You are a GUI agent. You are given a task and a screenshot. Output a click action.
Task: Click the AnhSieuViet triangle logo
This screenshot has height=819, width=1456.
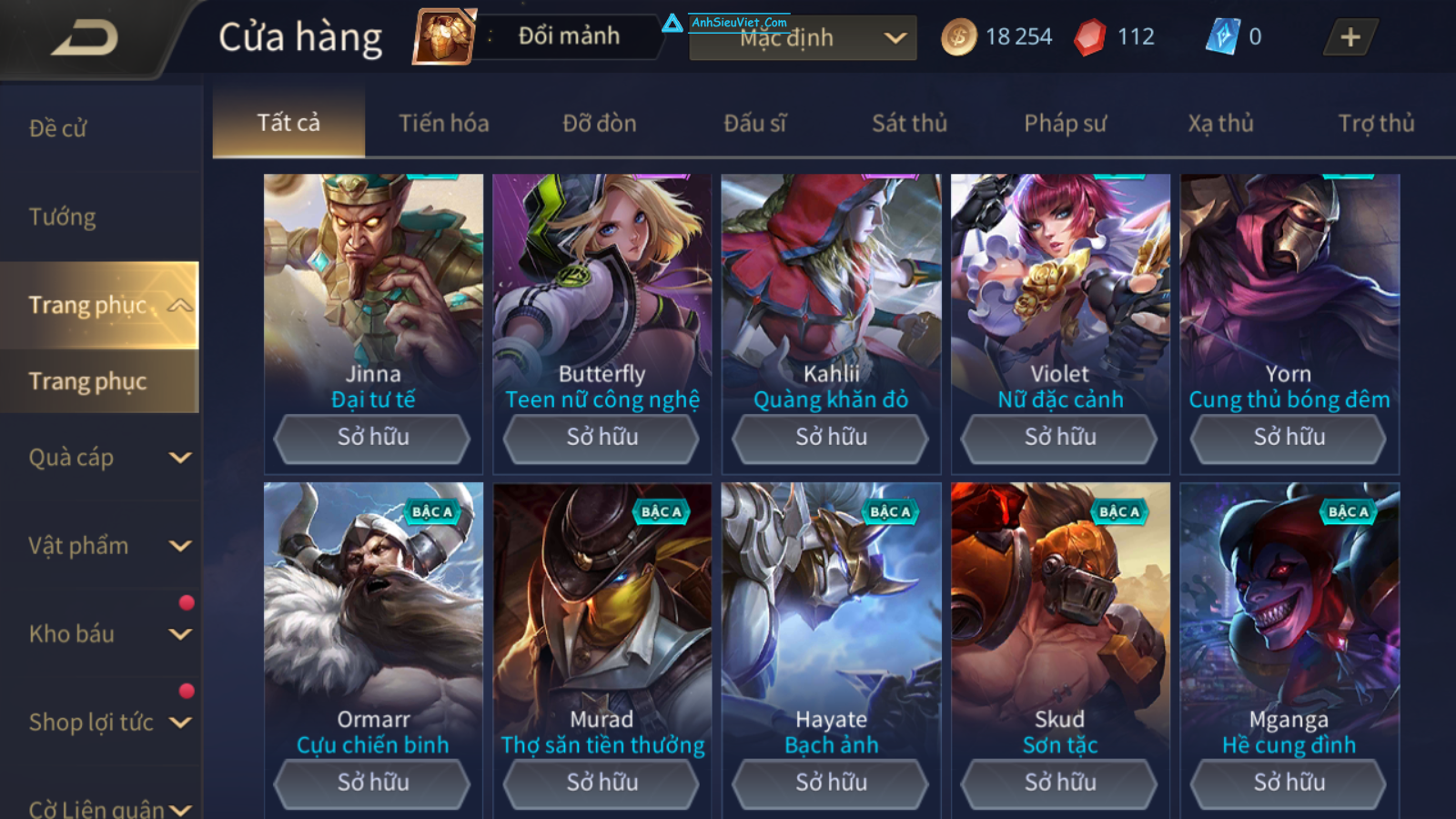[672, 23]
